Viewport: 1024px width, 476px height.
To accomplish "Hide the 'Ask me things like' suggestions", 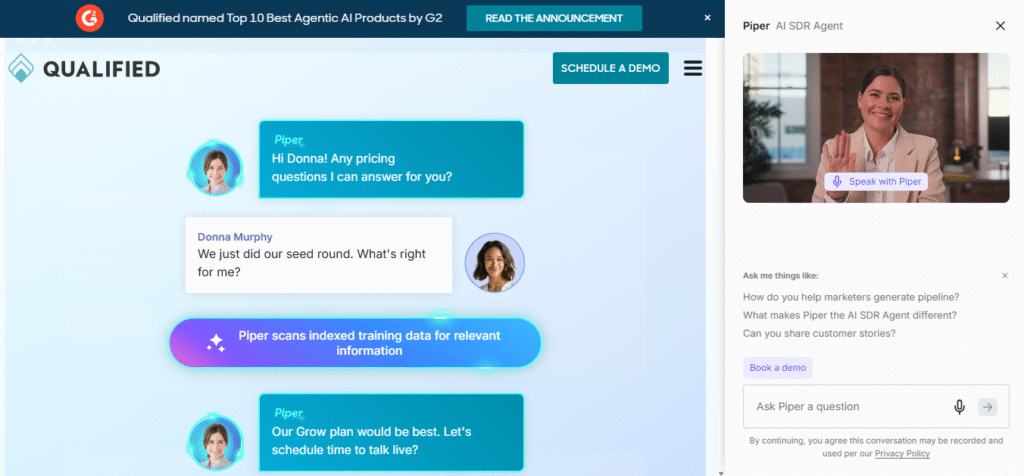I will tap(1004, 275).
